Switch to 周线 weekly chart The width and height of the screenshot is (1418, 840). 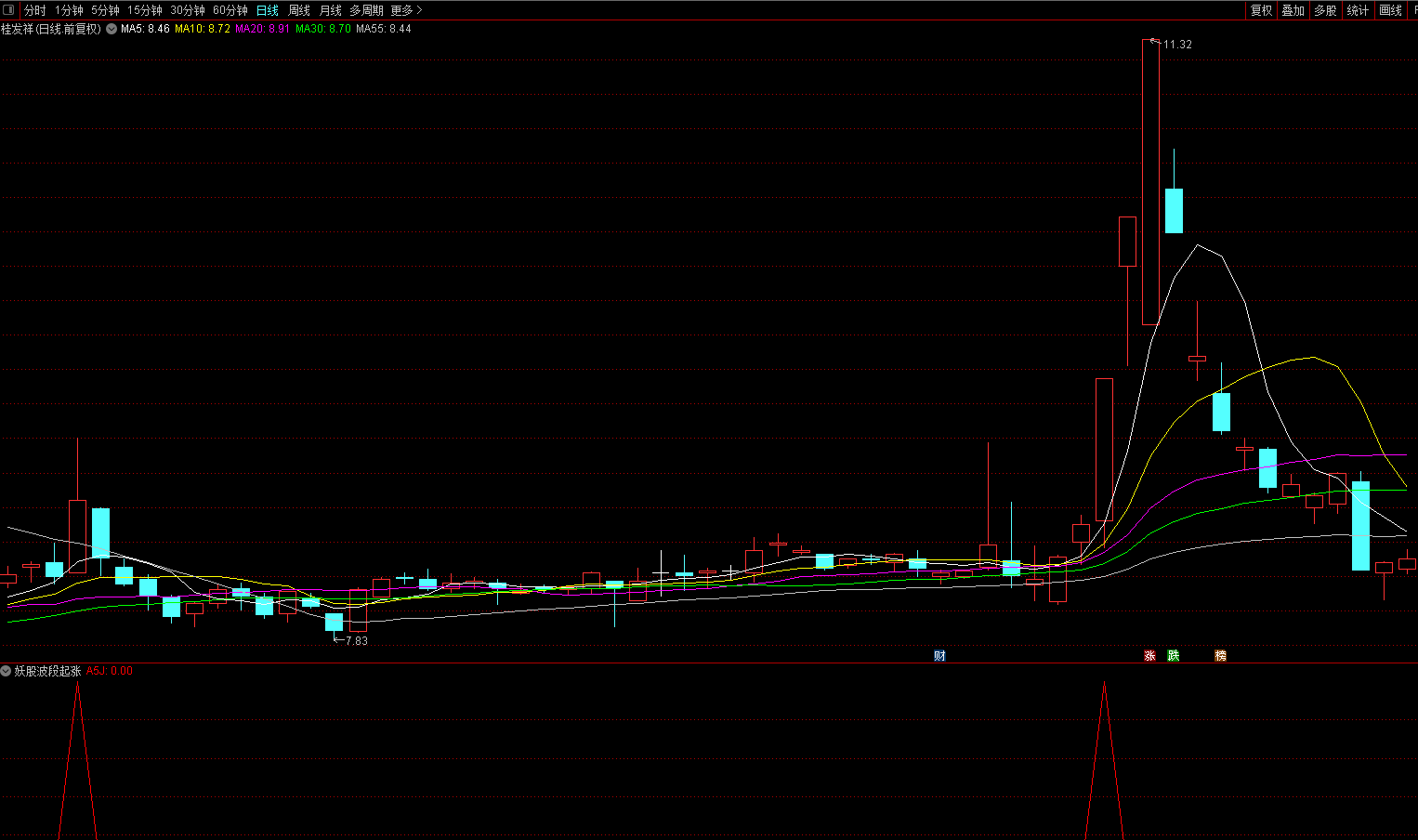tap(299, 10)
